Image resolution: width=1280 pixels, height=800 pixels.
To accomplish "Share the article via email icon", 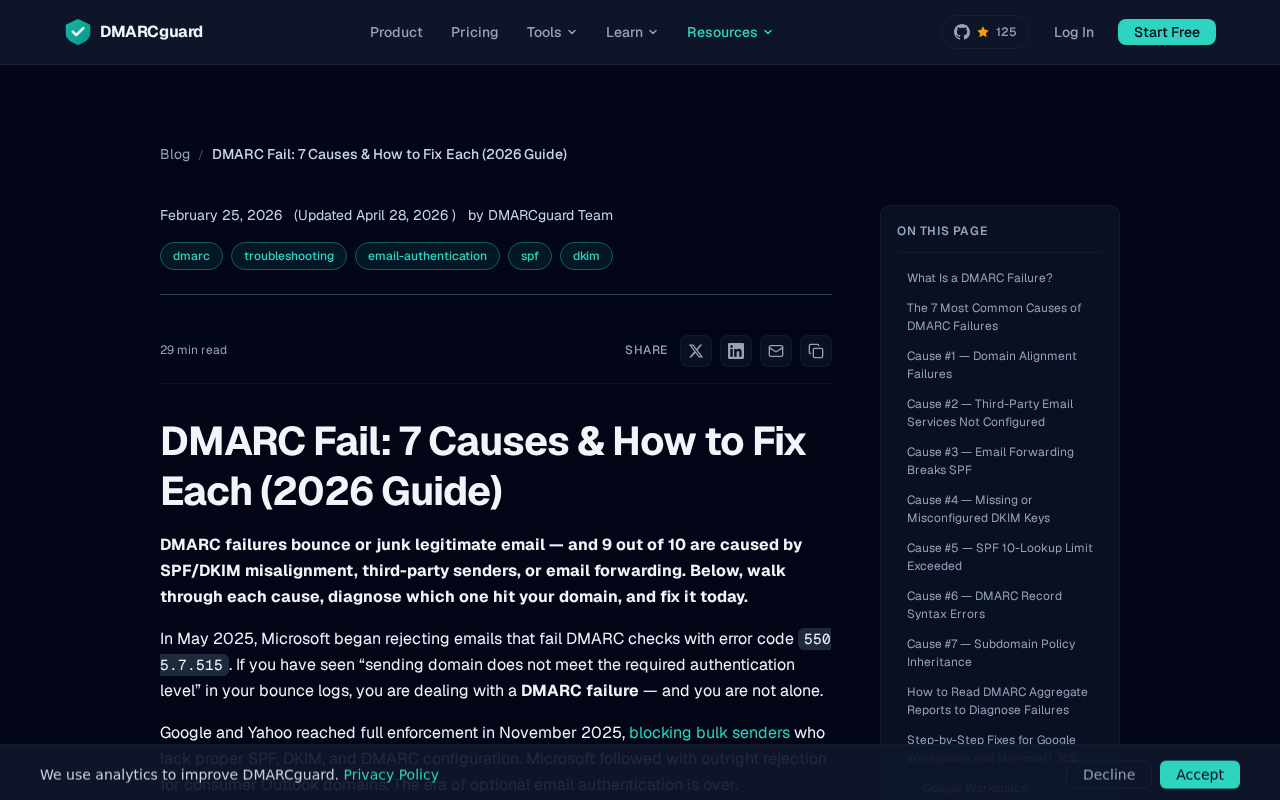I will coord(776,351).
